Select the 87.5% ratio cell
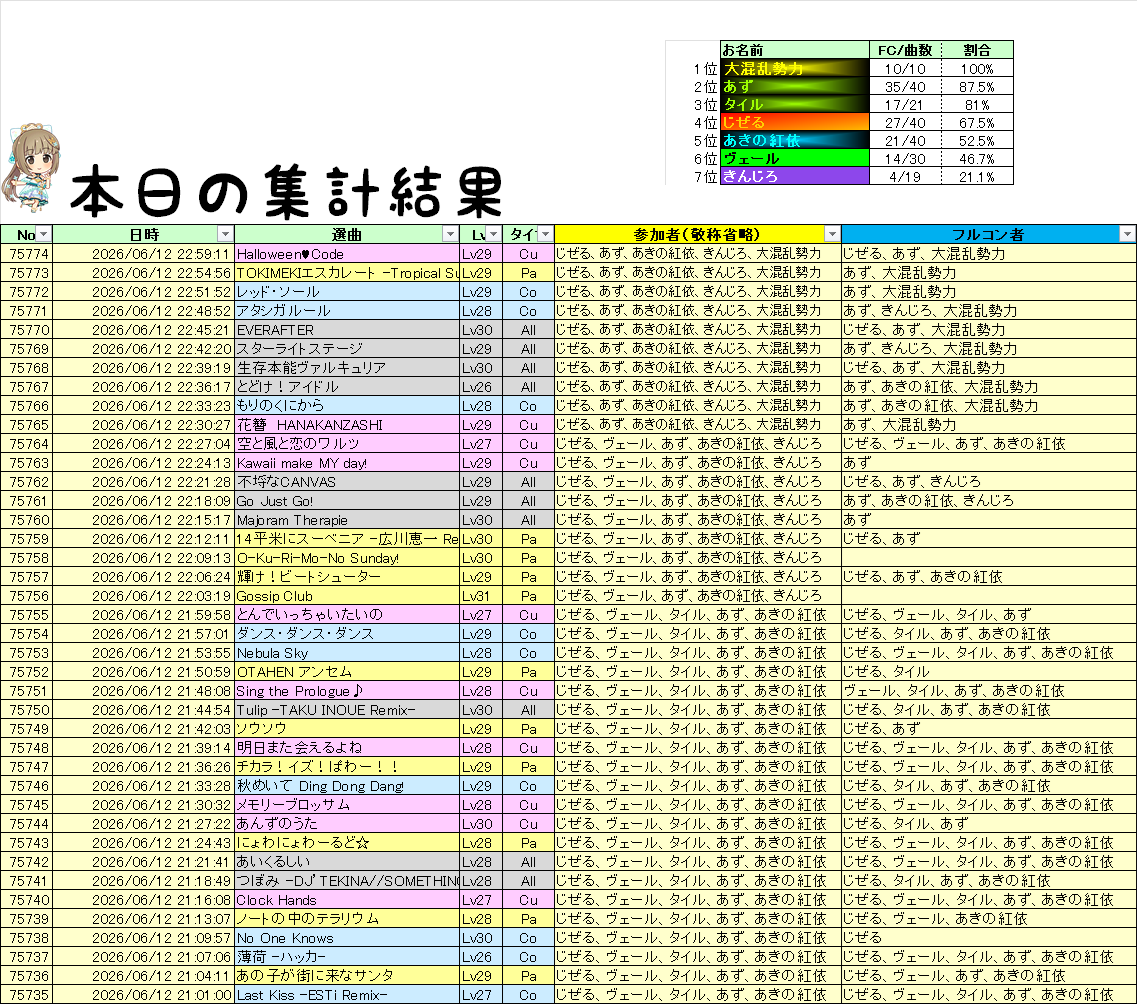 [x=977, y=87]
